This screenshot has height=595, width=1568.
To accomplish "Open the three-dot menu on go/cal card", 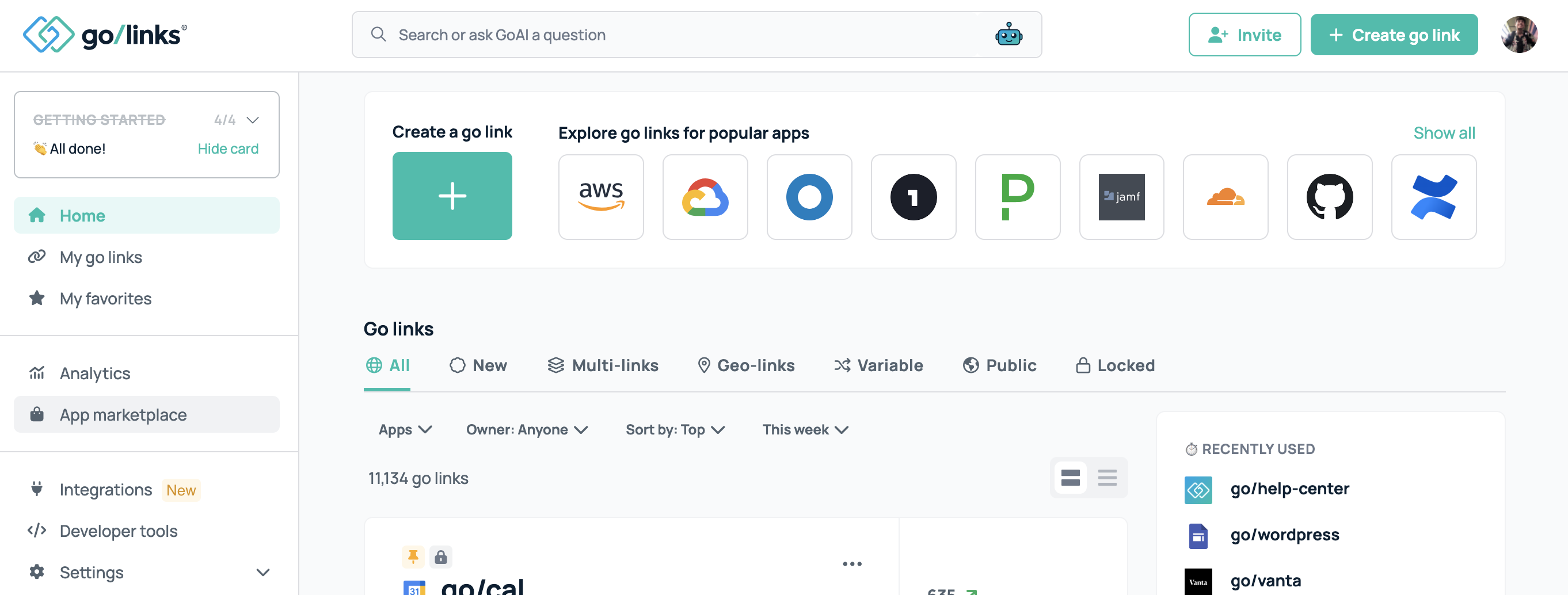I will (851, 563).
